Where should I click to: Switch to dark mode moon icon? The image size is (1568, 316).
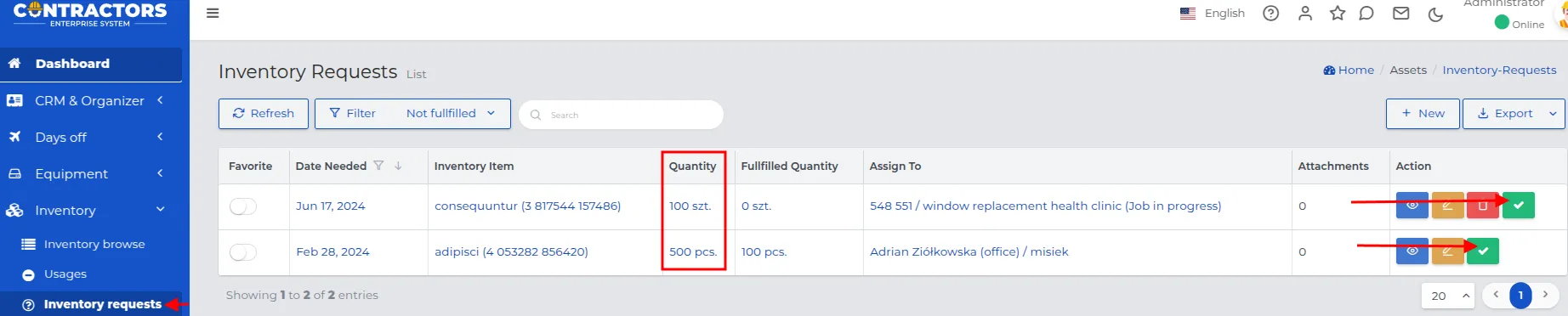pos(1435,14)
